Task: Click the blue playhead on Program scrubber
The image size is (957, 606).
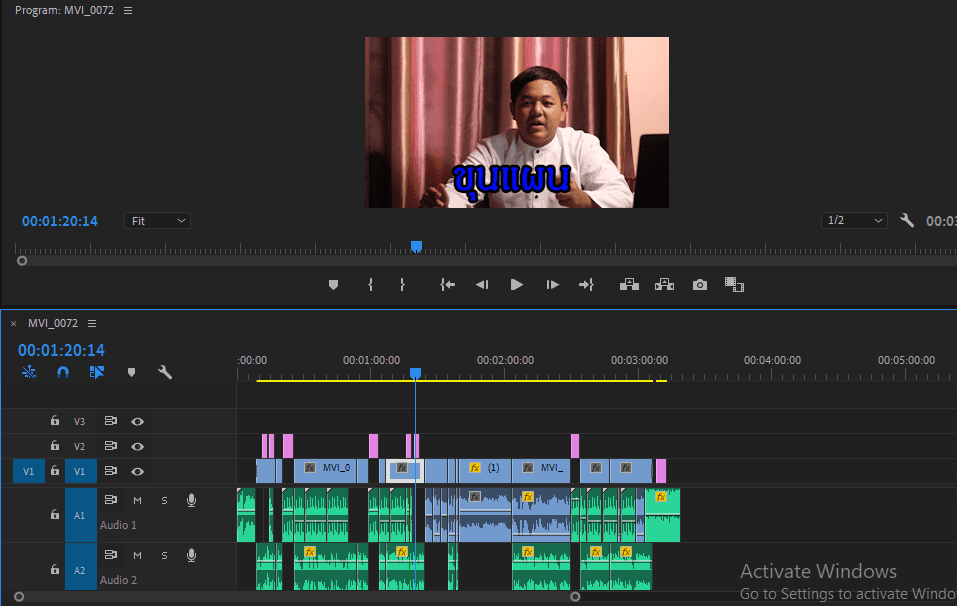Action: pos(416,247)
